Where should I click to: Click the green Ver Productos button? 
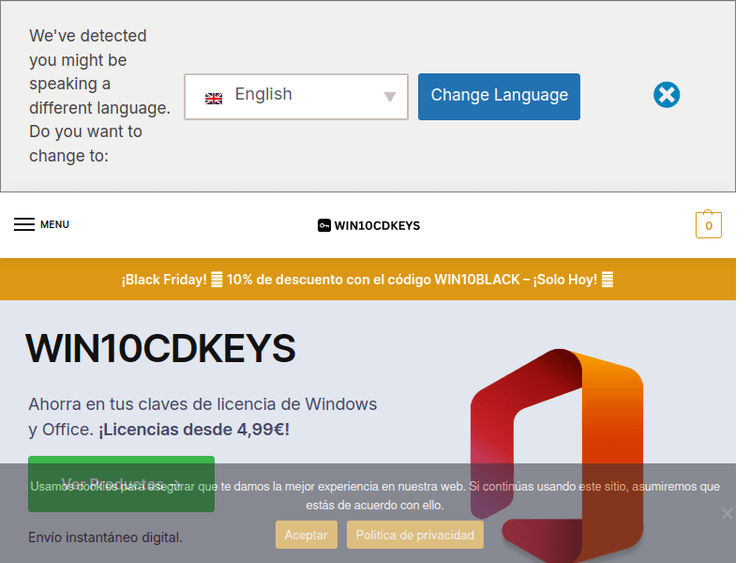121,484
